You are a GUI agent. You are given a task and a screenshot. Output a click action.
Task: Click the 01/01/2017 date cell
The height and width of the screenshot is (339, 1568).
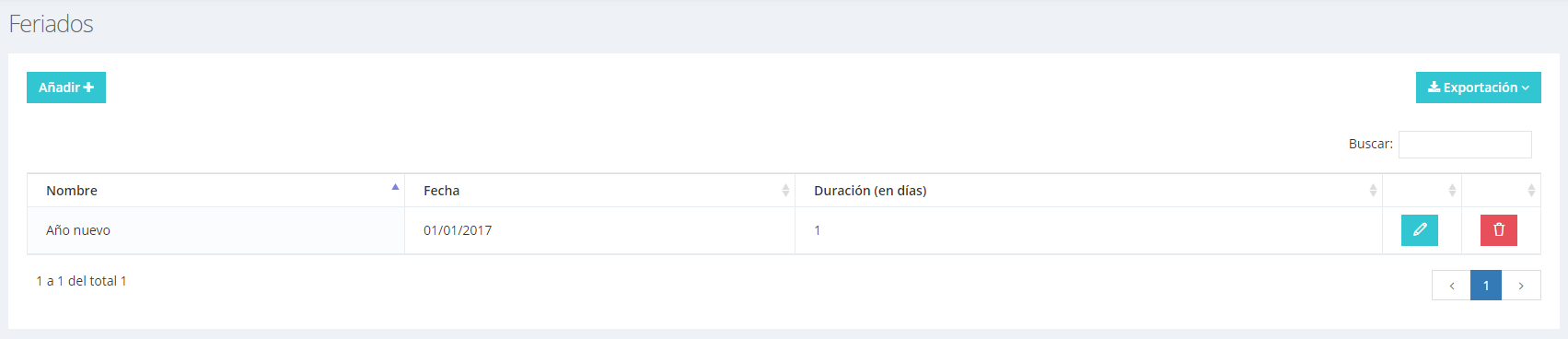pyautogui.click(x=599, y=230)
